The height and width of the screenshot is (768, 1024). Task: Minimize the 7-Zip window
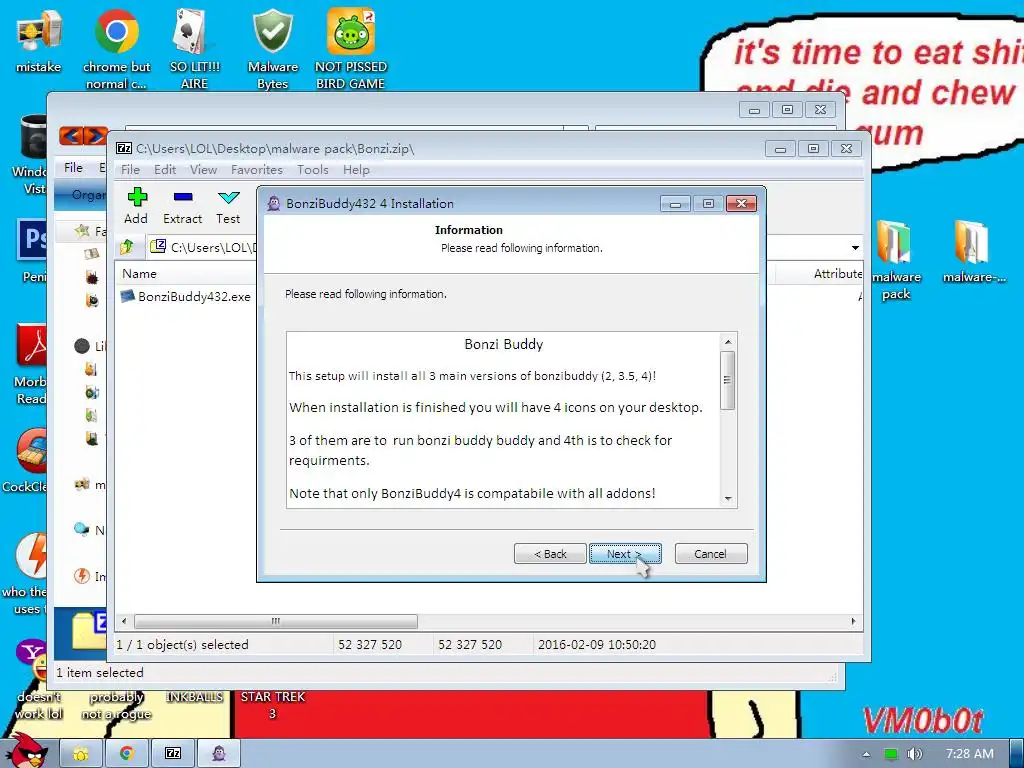point(780,149)
